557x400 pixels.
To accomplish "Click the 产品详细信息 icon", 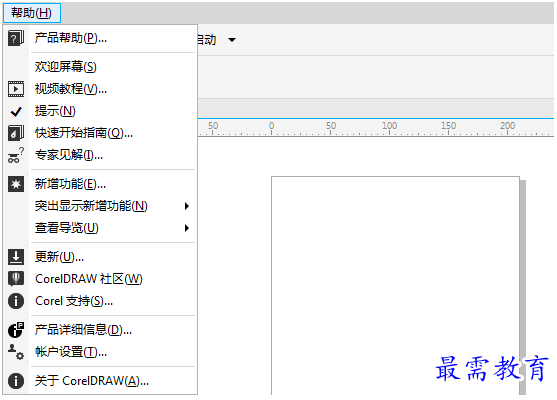I will (x=16, y=330).
